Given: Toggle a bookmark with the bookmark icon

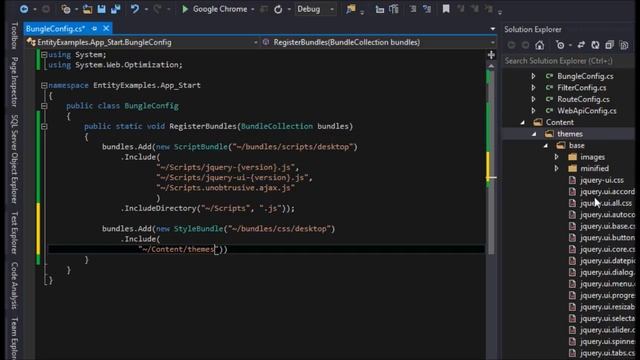Looking at the screenshot, I should (446, 9).
